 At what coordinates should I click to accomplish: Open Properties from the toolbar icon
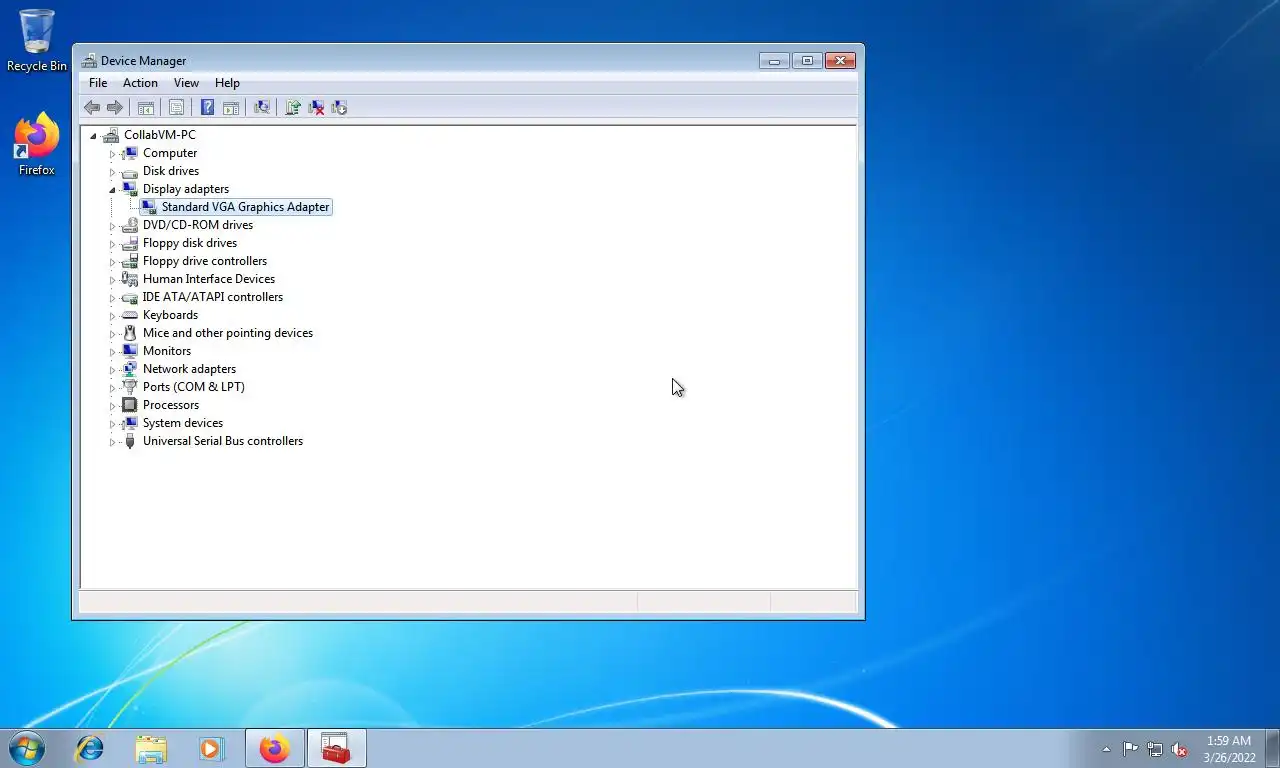pos(177,107)
